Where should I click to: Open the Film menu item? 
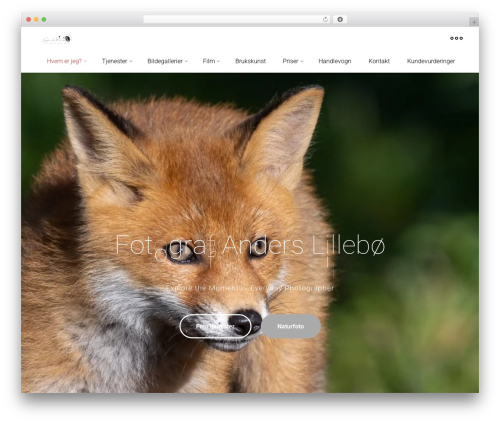tap(209, 61)
